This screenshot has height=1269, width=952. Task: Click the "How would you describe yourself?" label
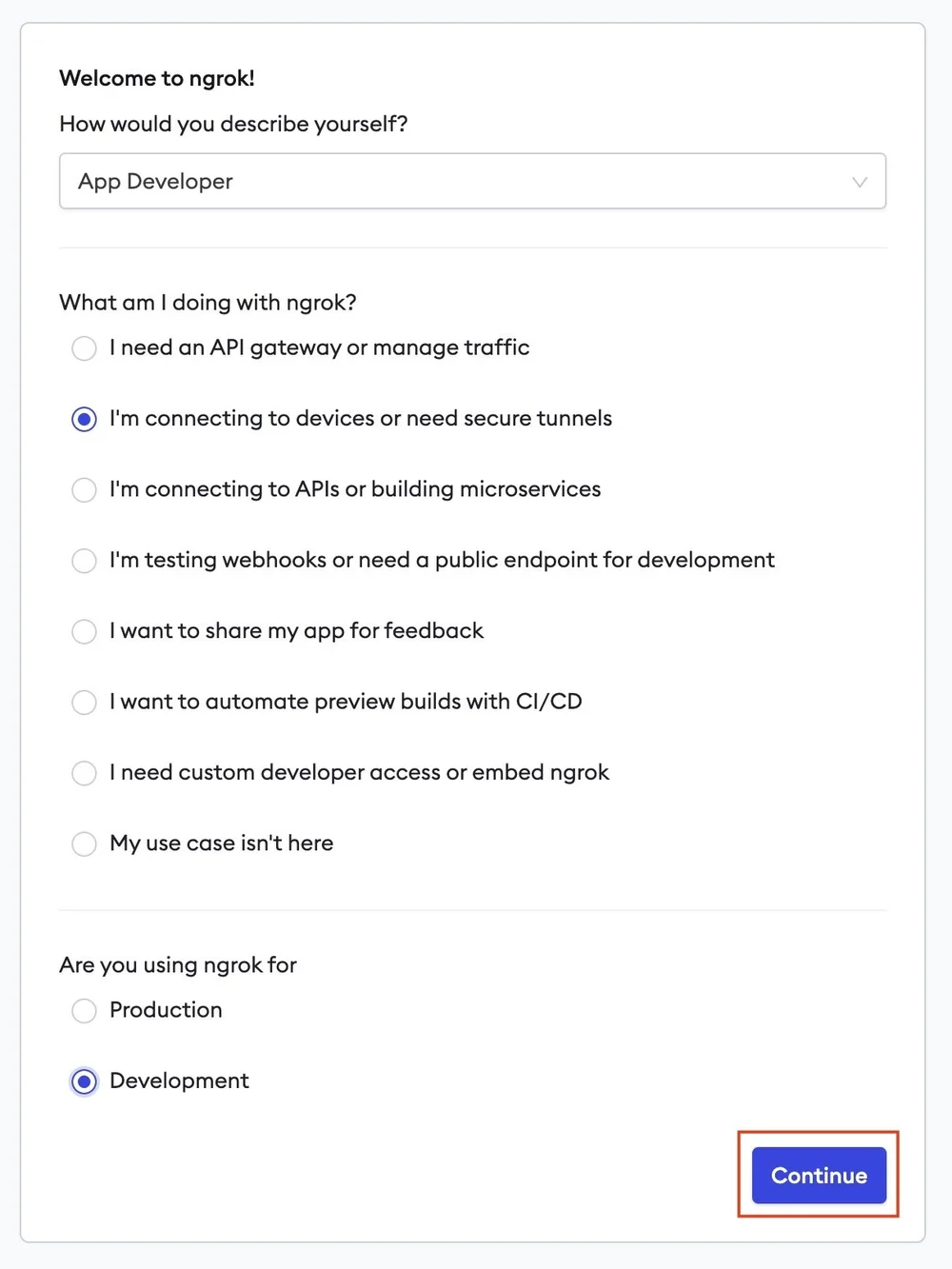click(x=233, y=124)
